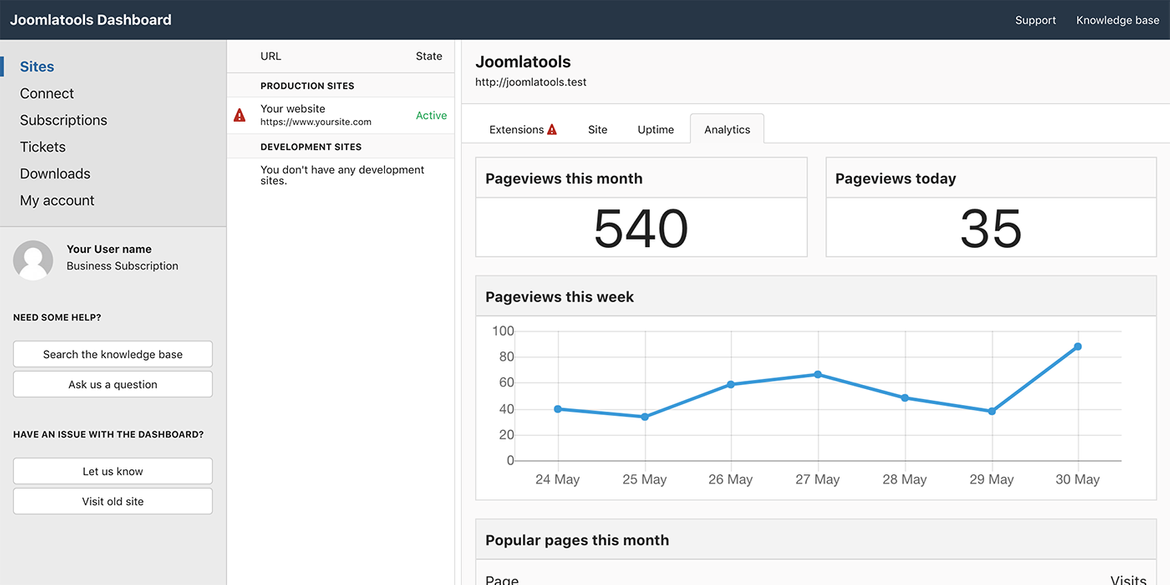Click the no development sites message
The width and height of the screenshot is (1170, 585).
point(342,175)
